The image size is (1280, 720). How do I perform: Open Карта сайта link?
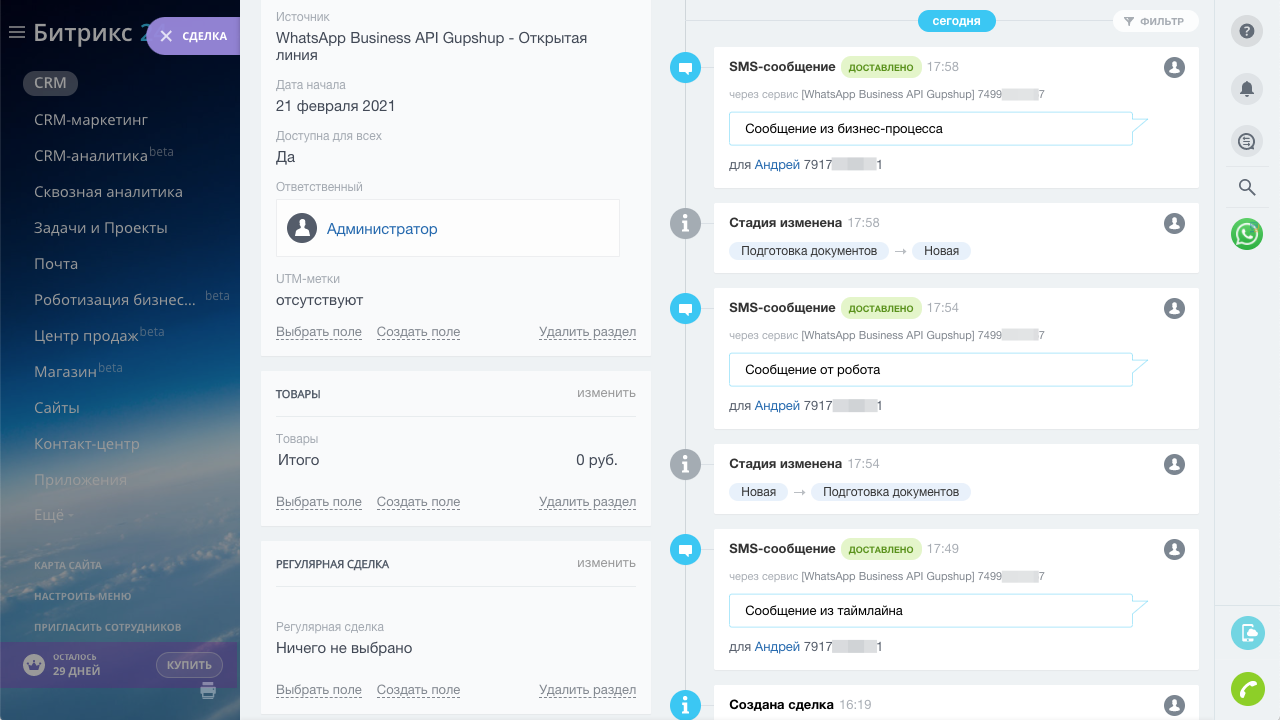coord(68,565)
